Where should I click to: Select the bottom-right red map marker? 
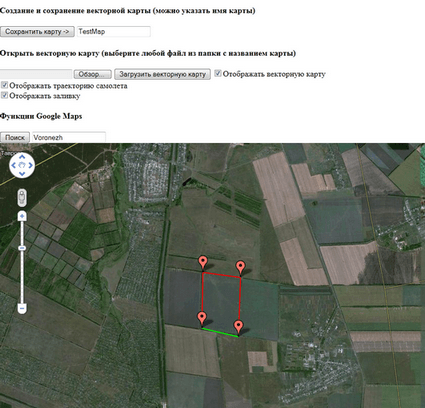point(238,327)
